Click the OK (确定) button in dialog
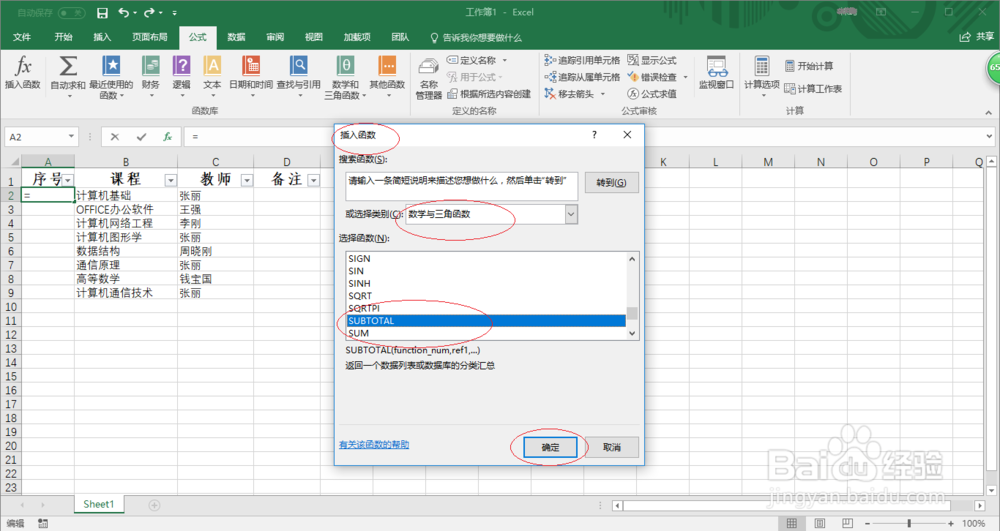1000x531 pixels. click(x=550, y=447)
